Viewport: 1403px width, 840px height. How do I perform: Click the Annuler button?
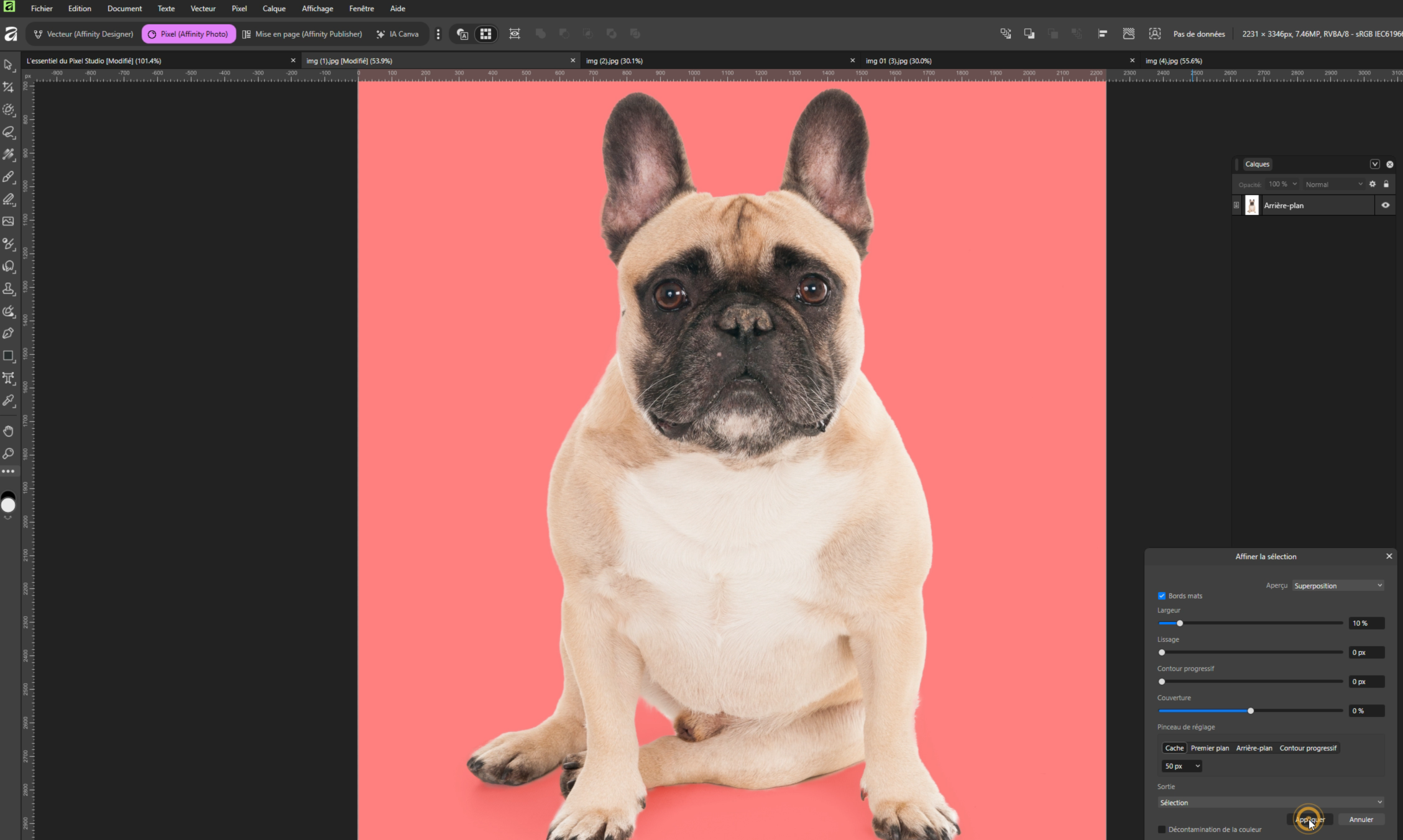pyautogui.click(x=1361, y=819)
